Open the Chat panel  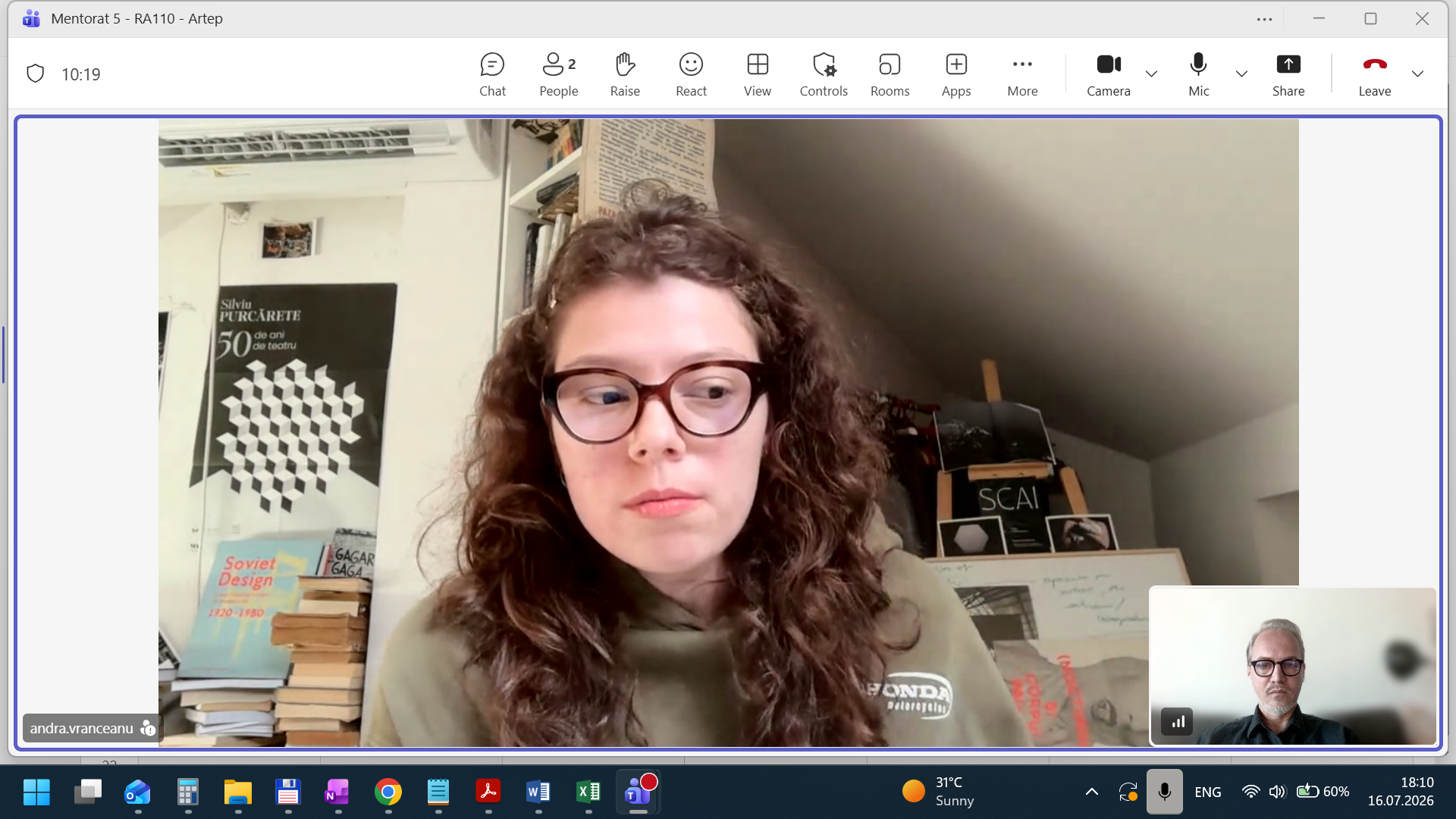click(x=492, y=74)
